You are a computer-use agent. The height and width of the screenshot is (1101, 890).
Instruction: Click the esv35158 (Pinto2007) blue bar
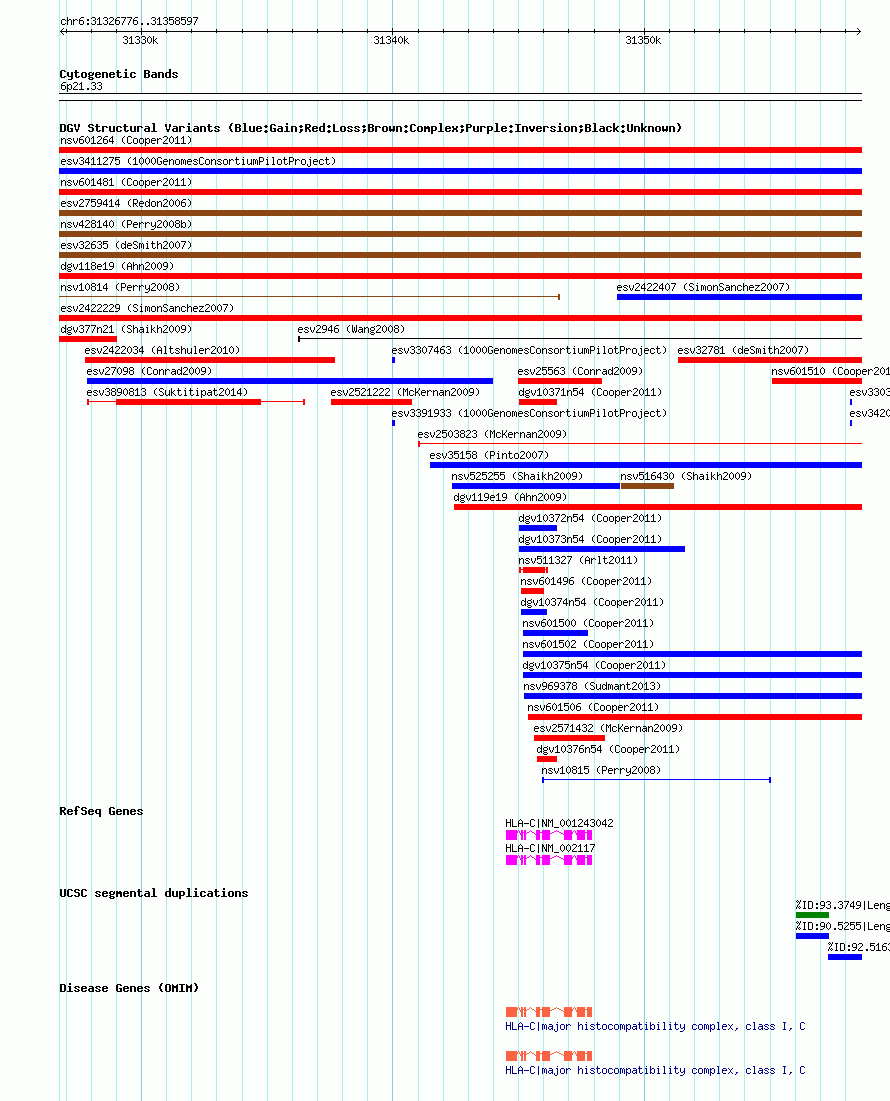(x=646, y=466)
